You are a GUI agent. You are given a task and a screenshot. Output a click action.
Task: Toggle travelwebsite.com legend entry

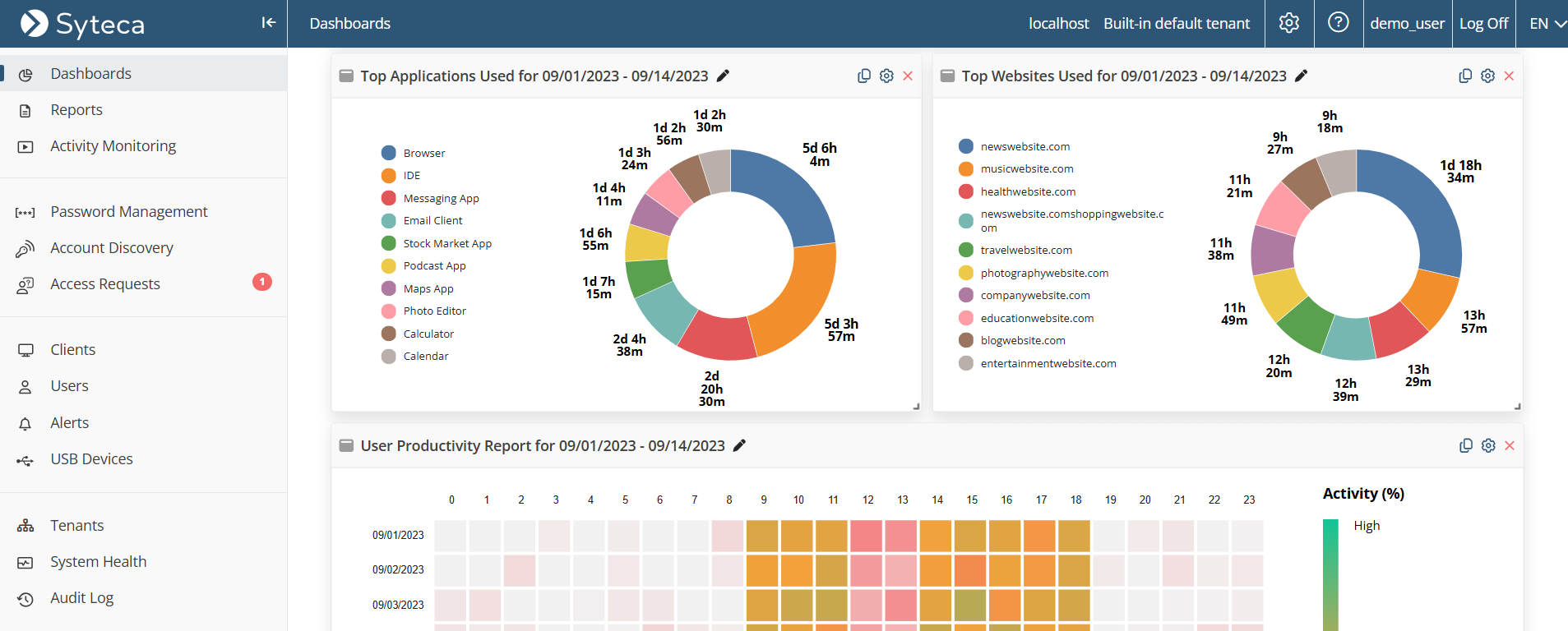tap(1015, 250)
